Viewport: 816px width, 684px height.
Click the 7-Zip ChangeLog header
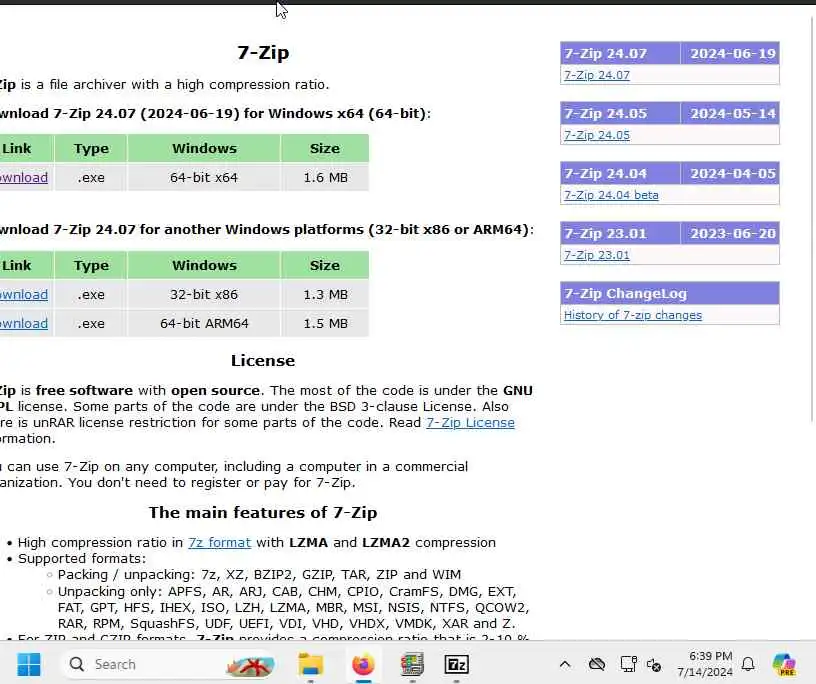click(670, 294)
